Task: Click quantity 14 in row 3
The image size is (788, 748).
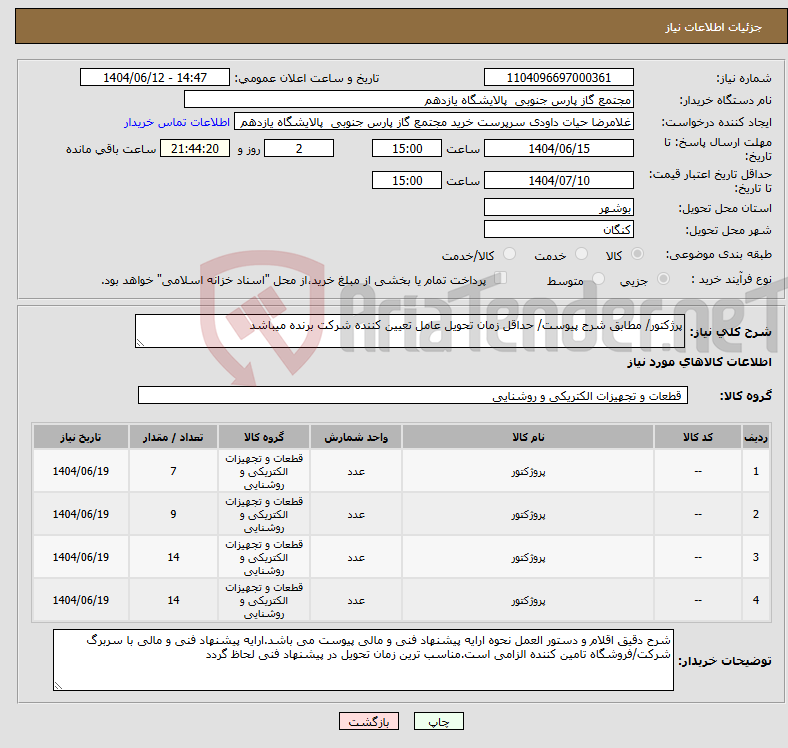Action: point(173,557)
